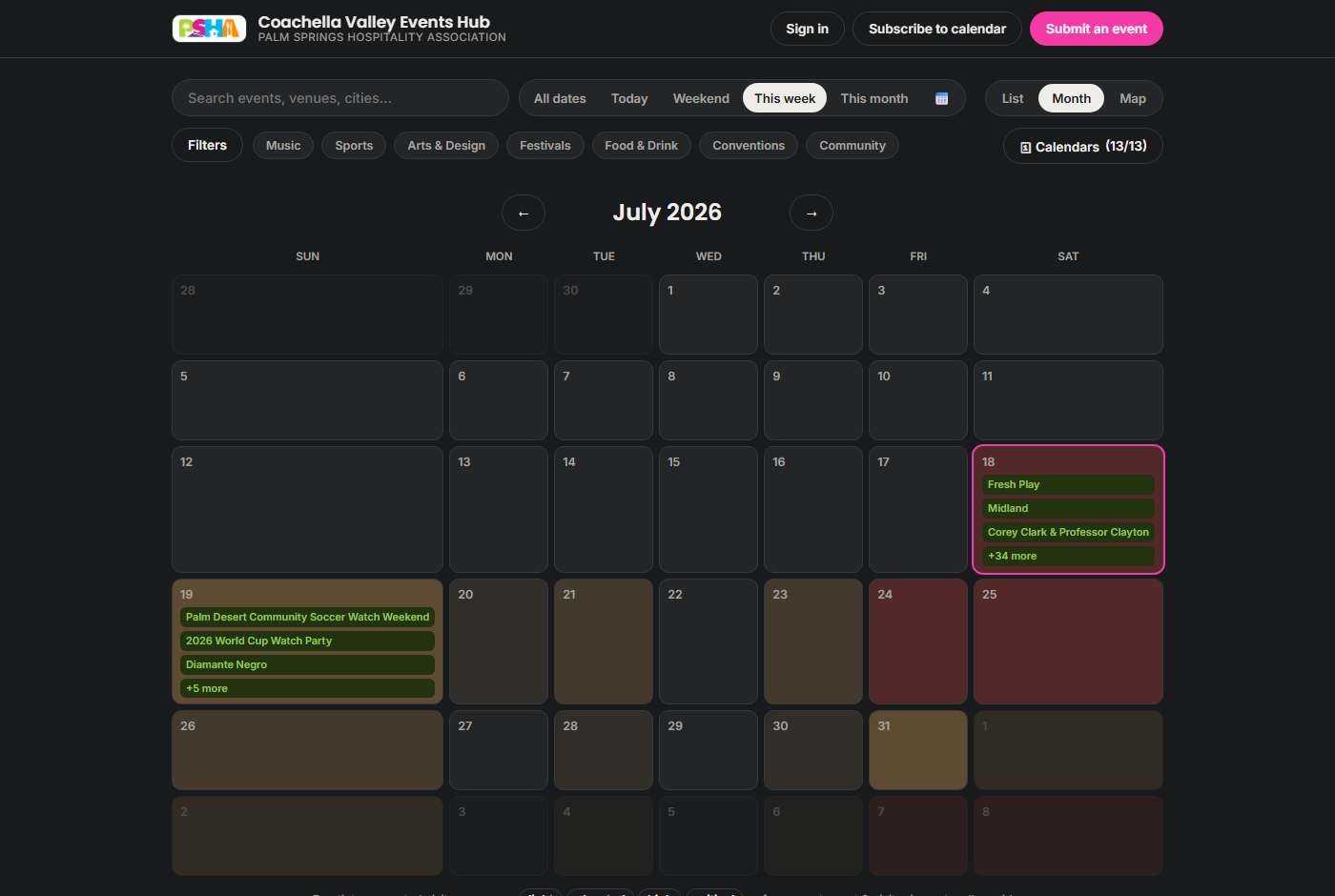This screenshot has width=1335, height=896.
Task: Select the July 26 day cell
Action: (x=307, y=750)
